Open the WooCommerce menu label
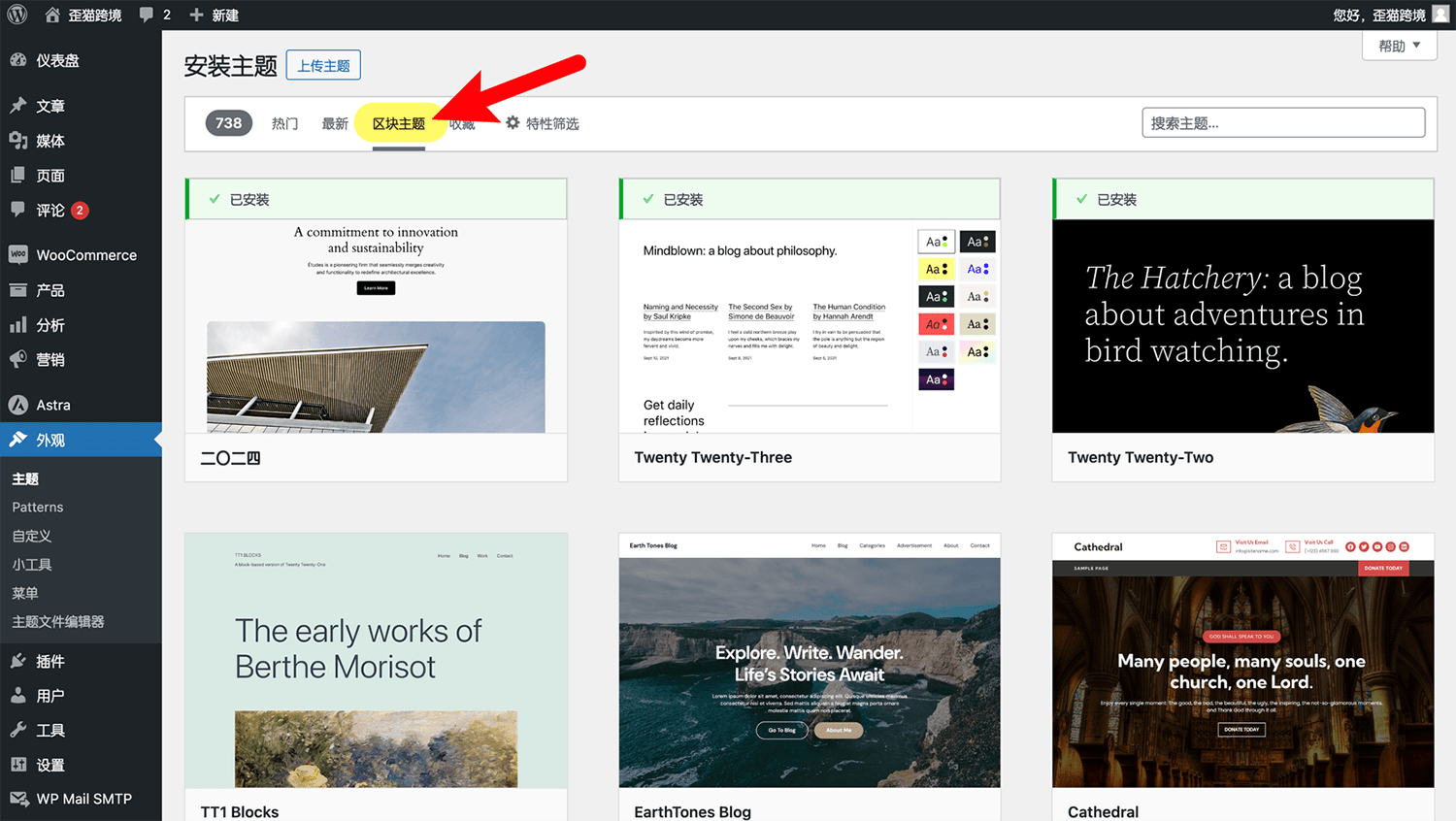Image resolution: width=1456 pixels, height=821 pixels. click(x=86, y=255)
